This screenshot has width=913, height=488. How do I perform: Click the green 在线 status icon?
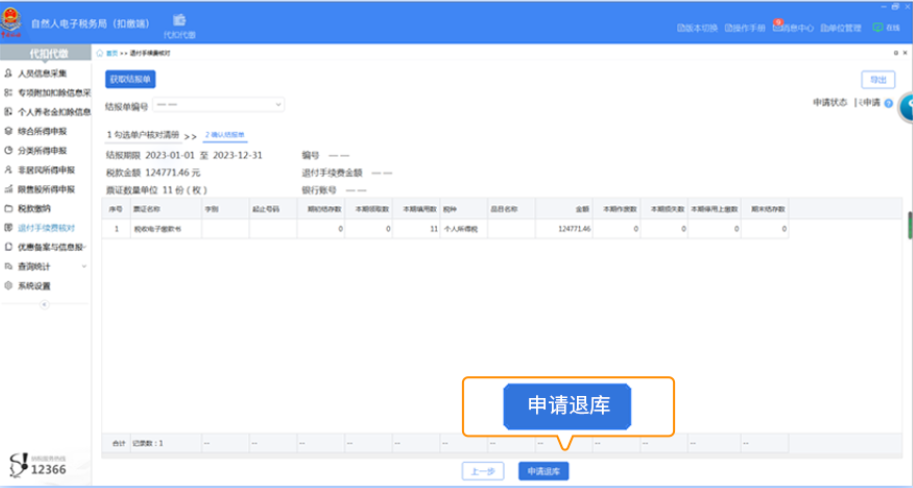[x=877, y=27]
